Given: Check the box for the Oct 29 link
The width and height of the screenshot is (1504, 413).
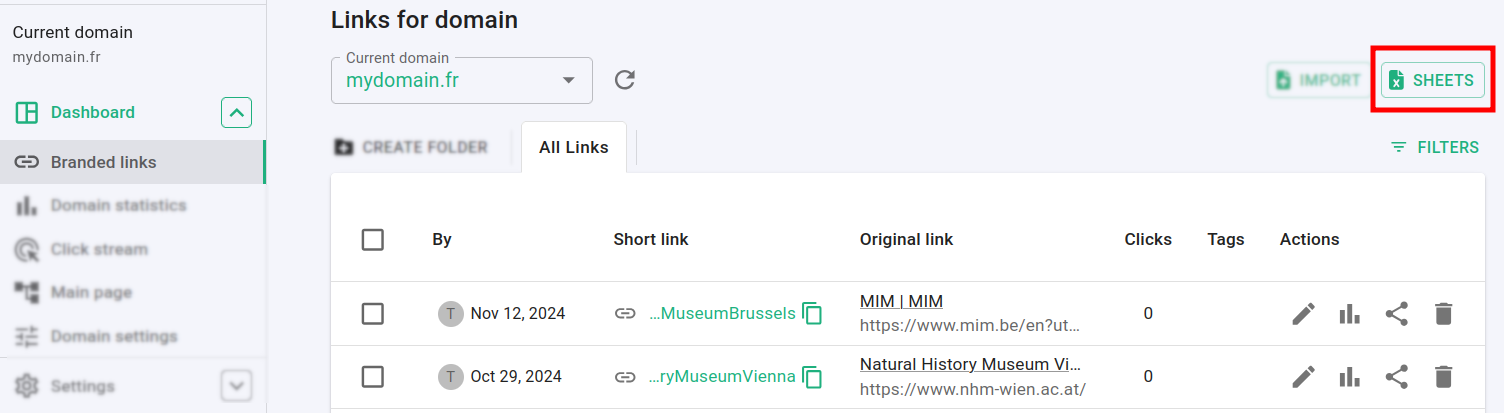Looking at the screenshot, I should [373, 377].
